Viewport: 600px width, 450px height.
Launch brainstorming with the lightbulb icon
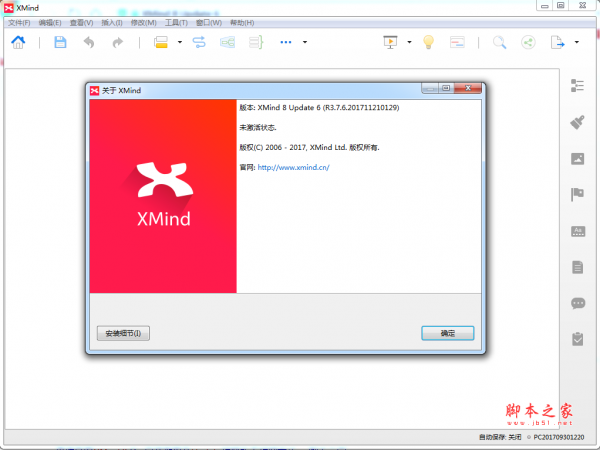tap(429, 42)
